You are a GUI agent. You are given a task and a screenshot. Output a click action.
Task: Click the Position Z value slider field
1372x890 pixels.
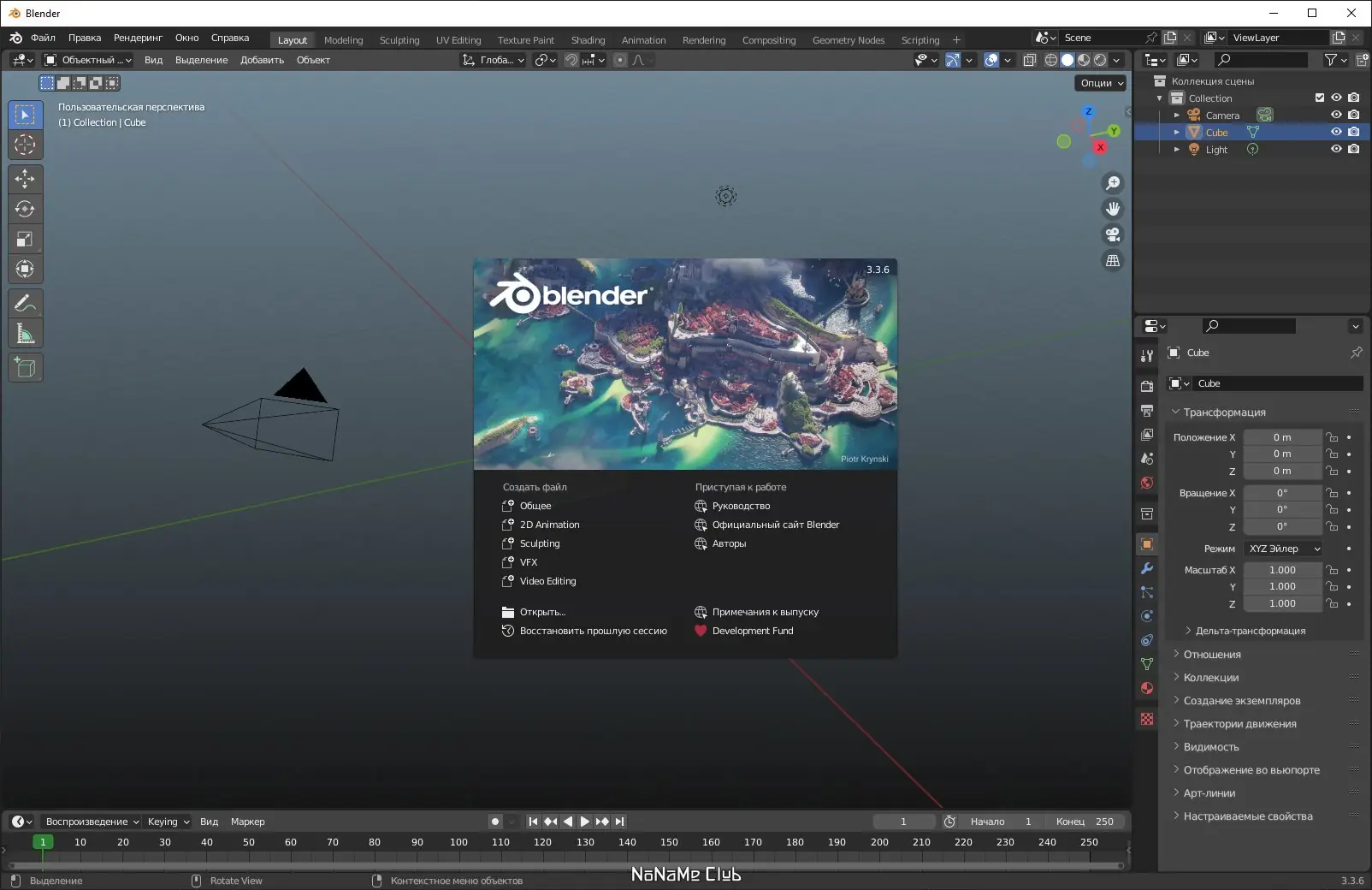point(1282,471)
